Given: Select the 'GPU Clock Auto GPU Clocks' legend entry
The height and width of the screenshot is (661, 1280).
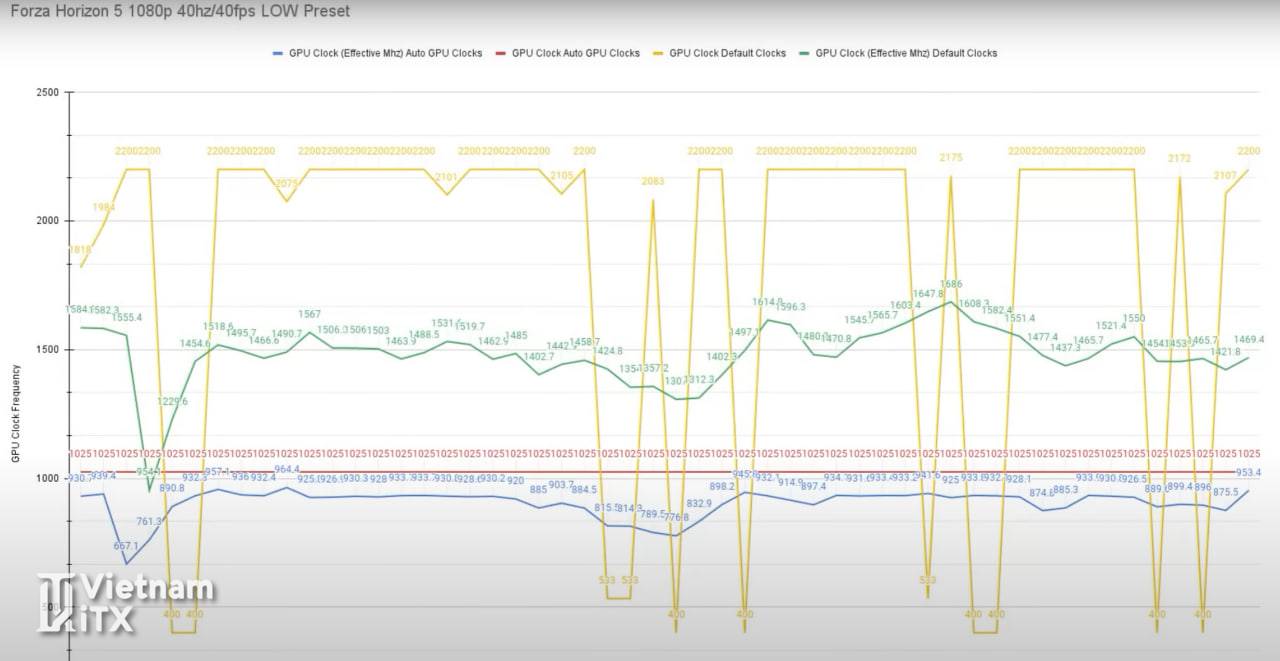Looking at the screenshot, I should 575,53.
